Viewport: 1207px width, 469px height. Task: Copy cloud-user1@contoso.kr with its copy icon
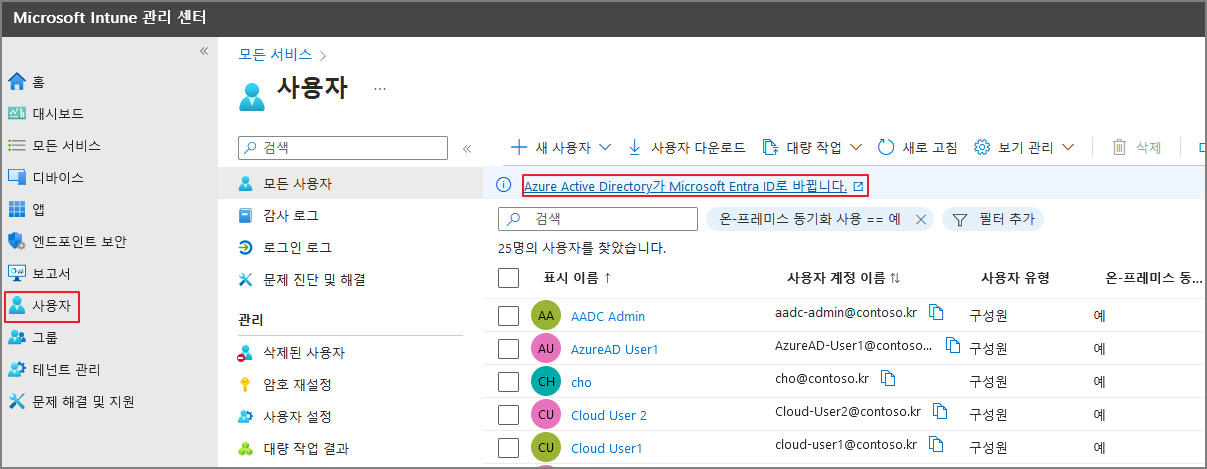click(937, 444)
